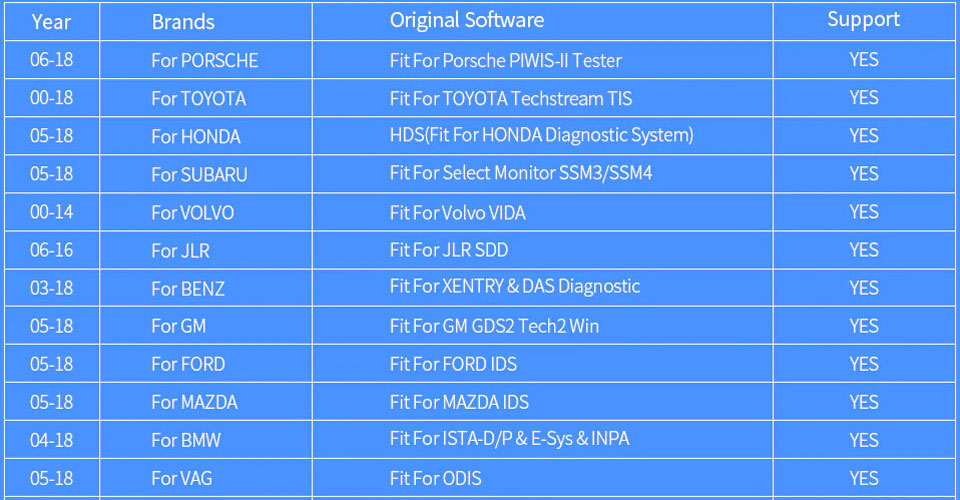Click Fit For XENTRY & DAS Diagnostic
The width and height of the screenshot is (960, 500).
(514, 287)
